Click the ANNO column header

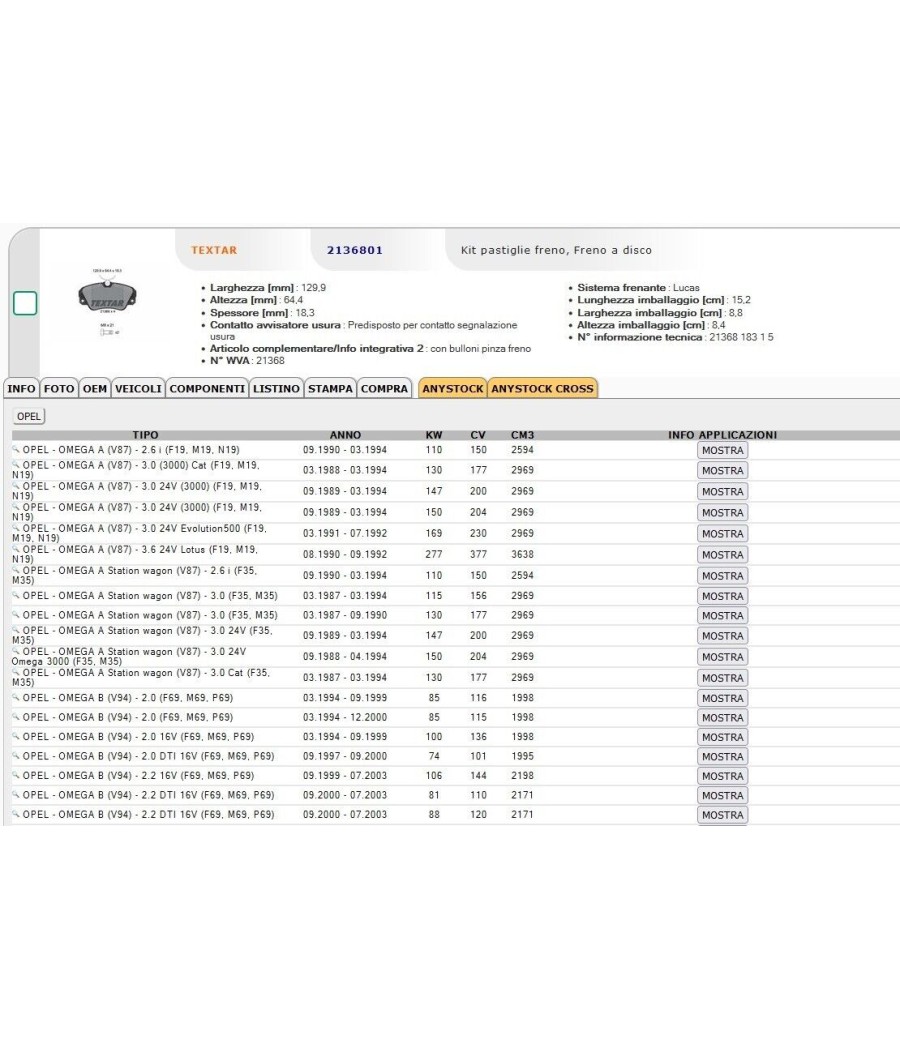pos(345,435)
